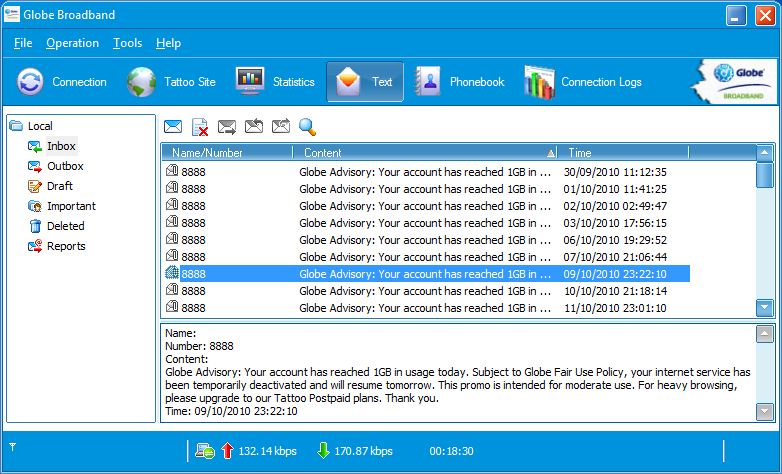Click preview pane scroll up arrow
Screen dimensions: 782x474
pyautogui.click(x=765, y=334)
